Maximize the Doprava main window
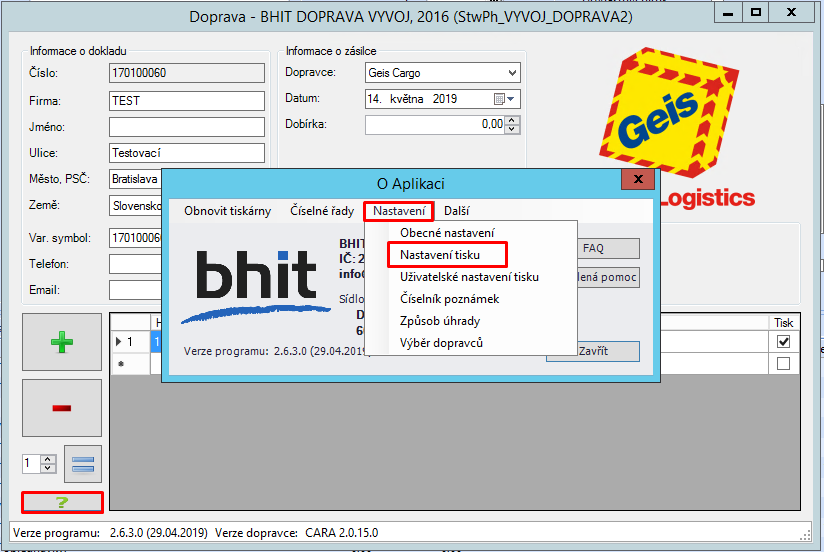 (756, 13)
